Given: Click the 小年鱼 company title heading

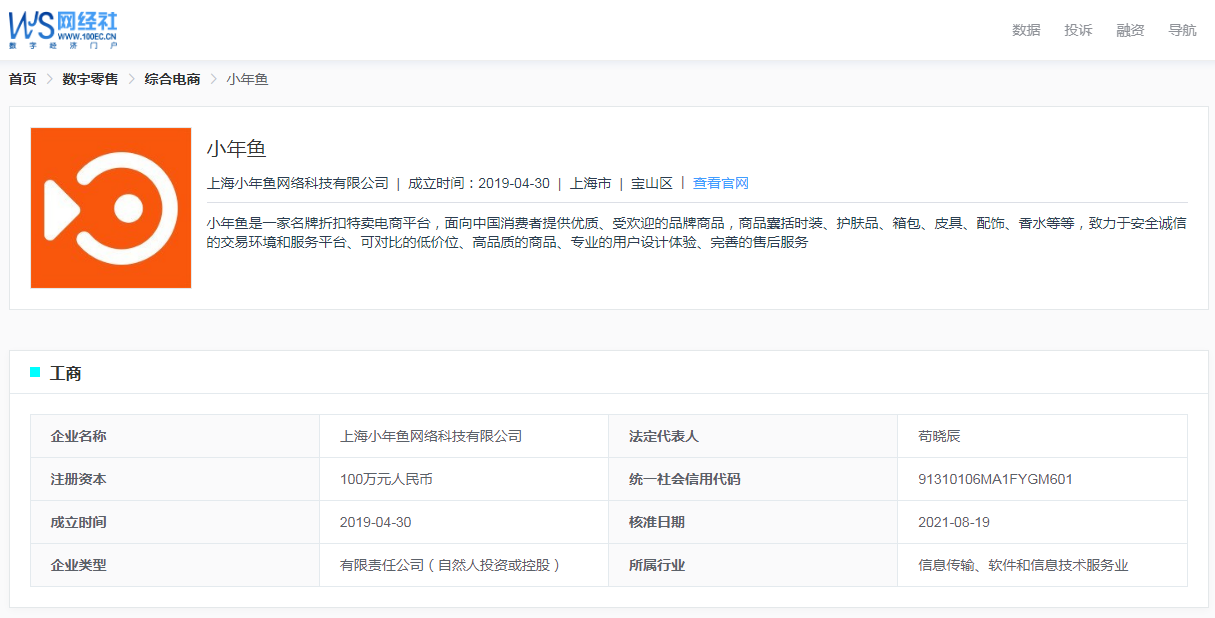Looking at the screenshot, I should click(x=237, y=149).
